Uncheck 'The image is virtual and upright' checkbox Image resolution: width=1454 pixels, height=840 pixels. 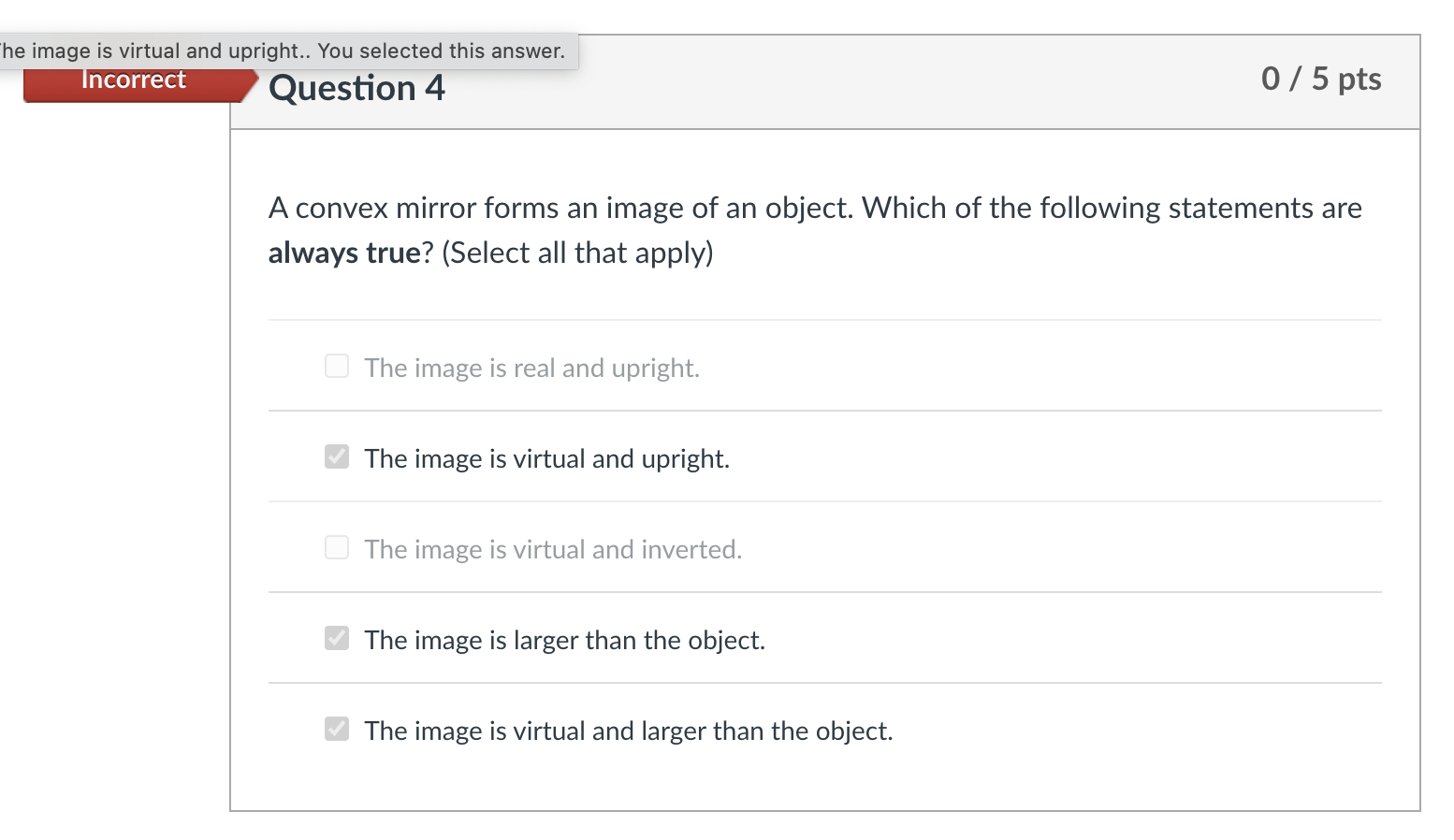click(337, 456)
